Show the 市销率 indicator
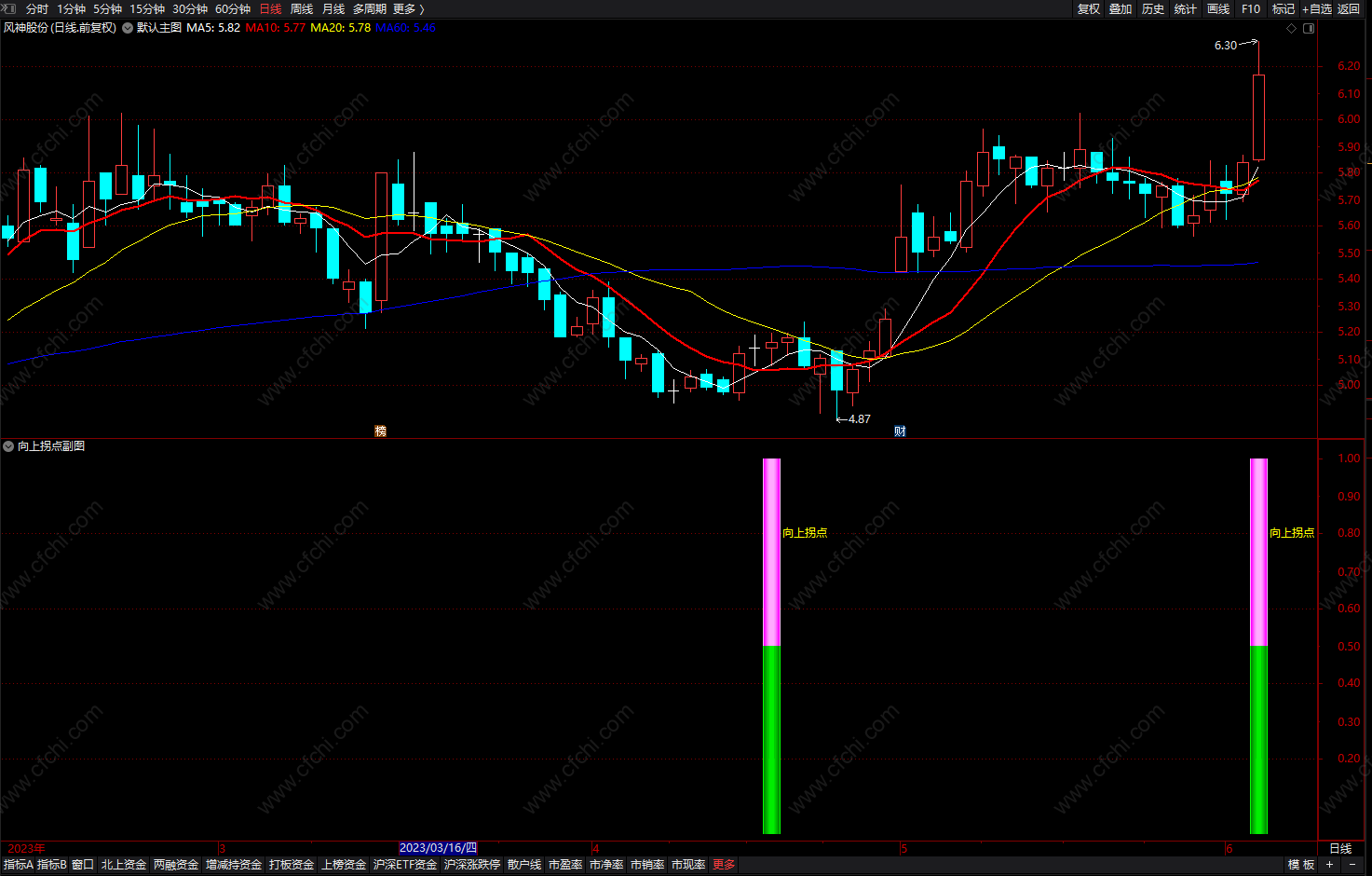The image size is (1372, 876). tap(647, 865)
